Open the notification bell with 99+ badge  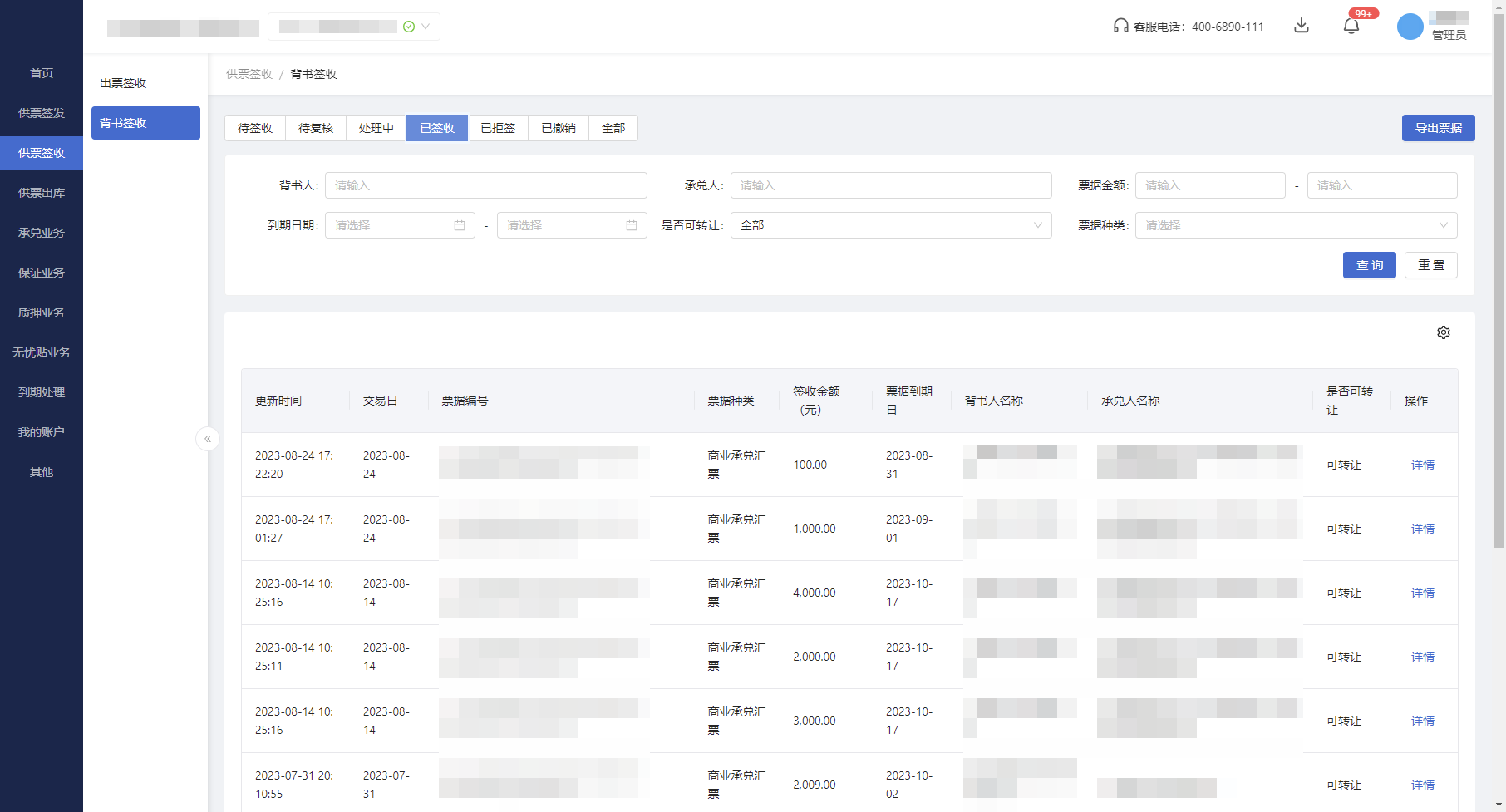tap(1351, 26)
